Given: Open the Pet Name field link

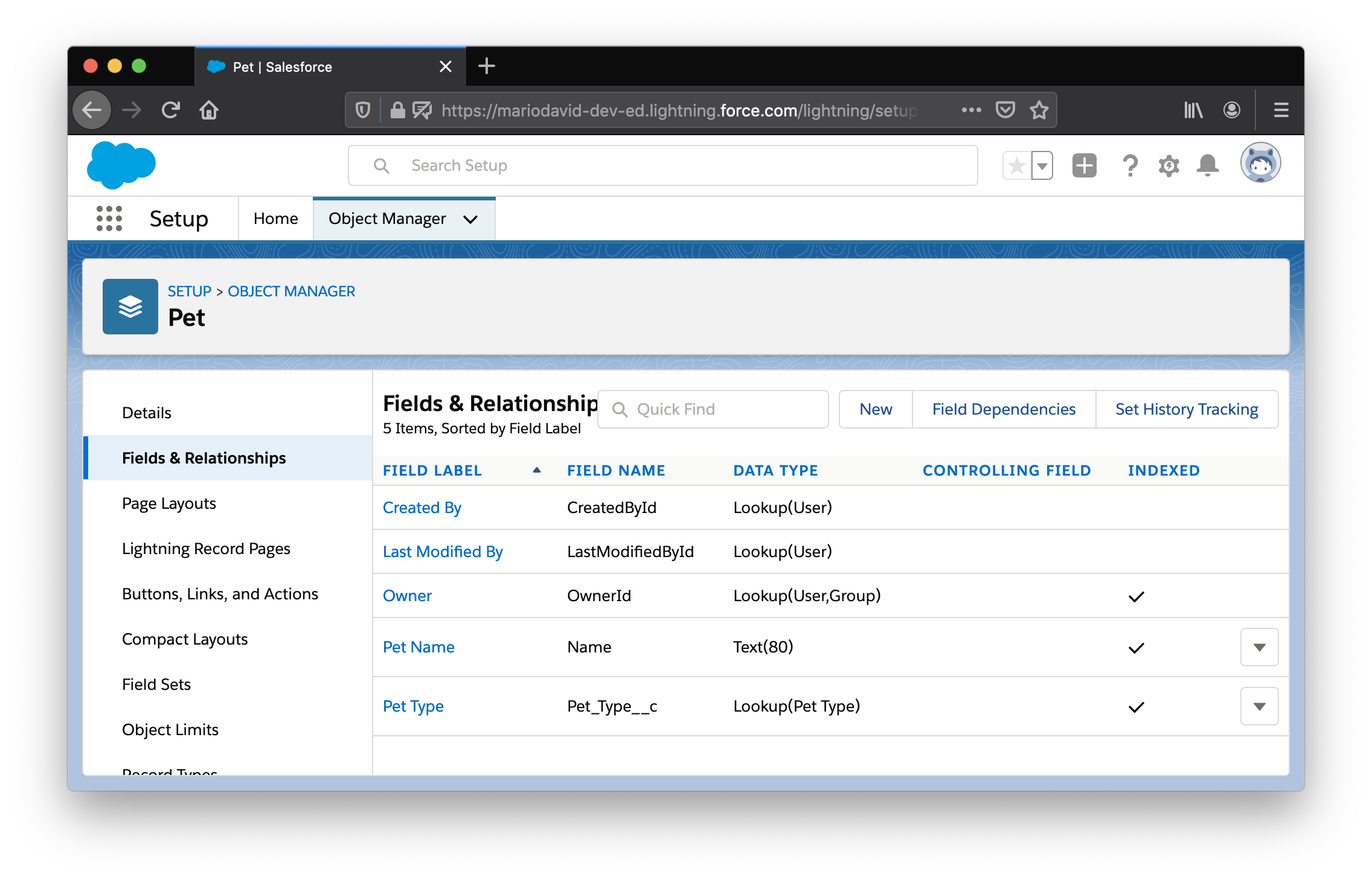Looking at the screenshot, I should (x=418, y=647).
